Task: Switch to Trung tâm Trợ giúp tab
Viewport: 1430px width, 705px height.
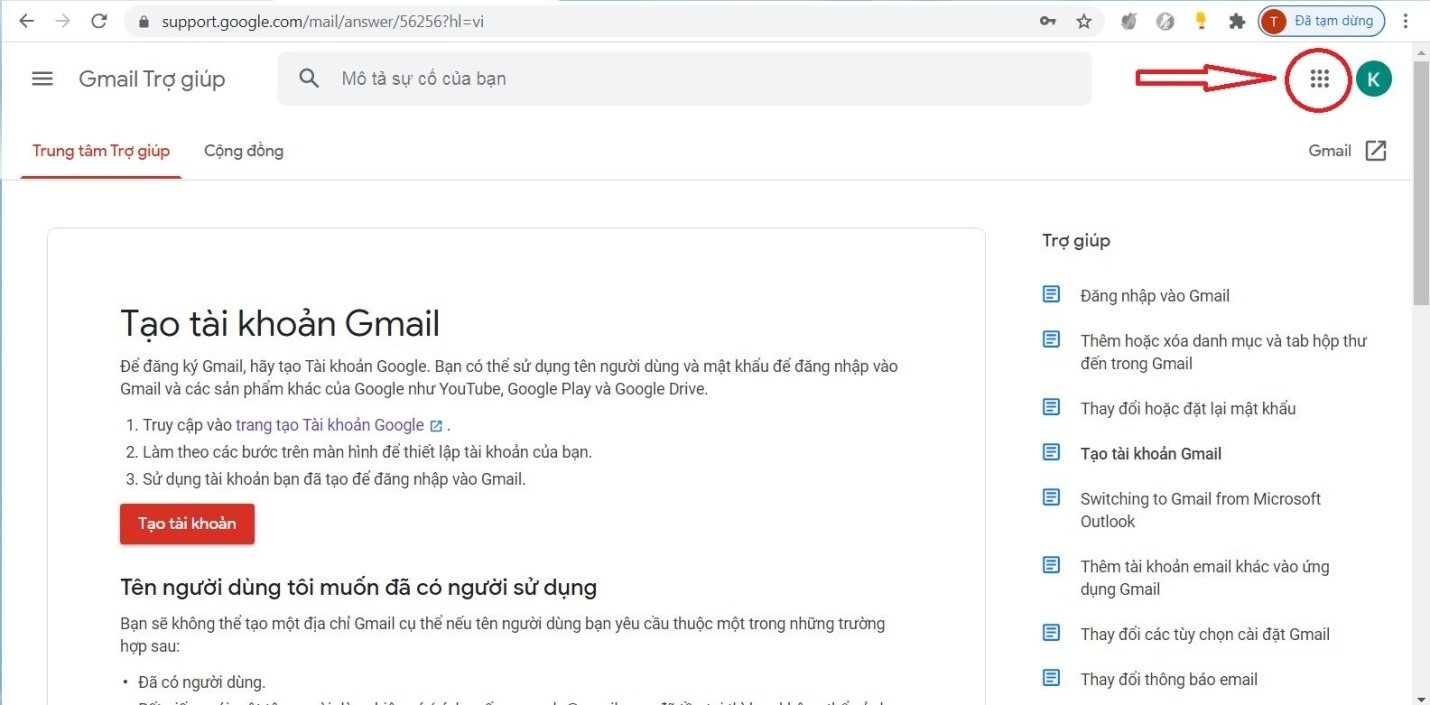Action: click(x=101, y=151)
